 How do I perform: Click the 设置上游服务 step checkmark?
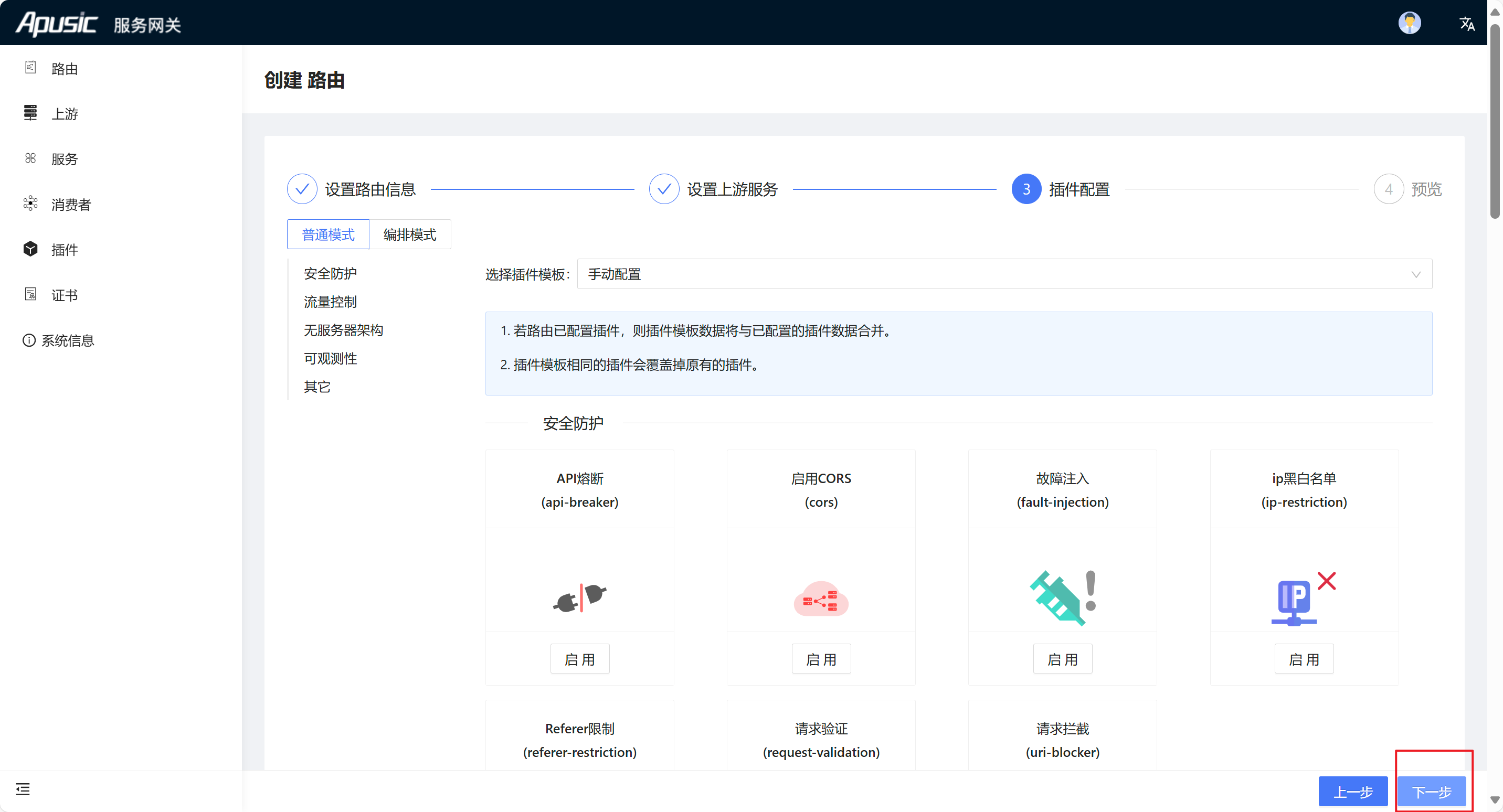point(664,189)
